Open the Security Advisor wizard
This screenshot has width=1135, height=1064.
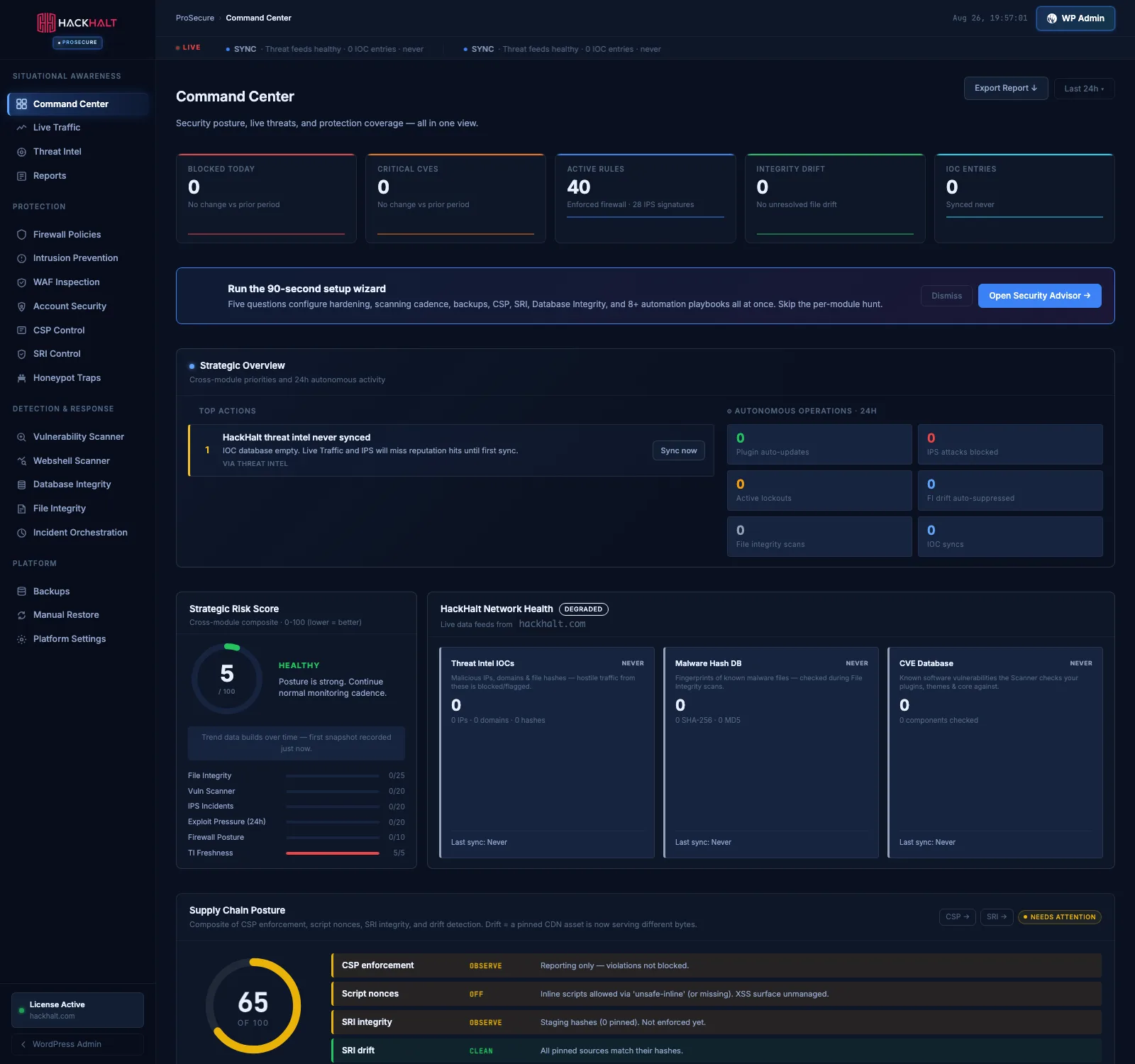tap(1039, 296)
